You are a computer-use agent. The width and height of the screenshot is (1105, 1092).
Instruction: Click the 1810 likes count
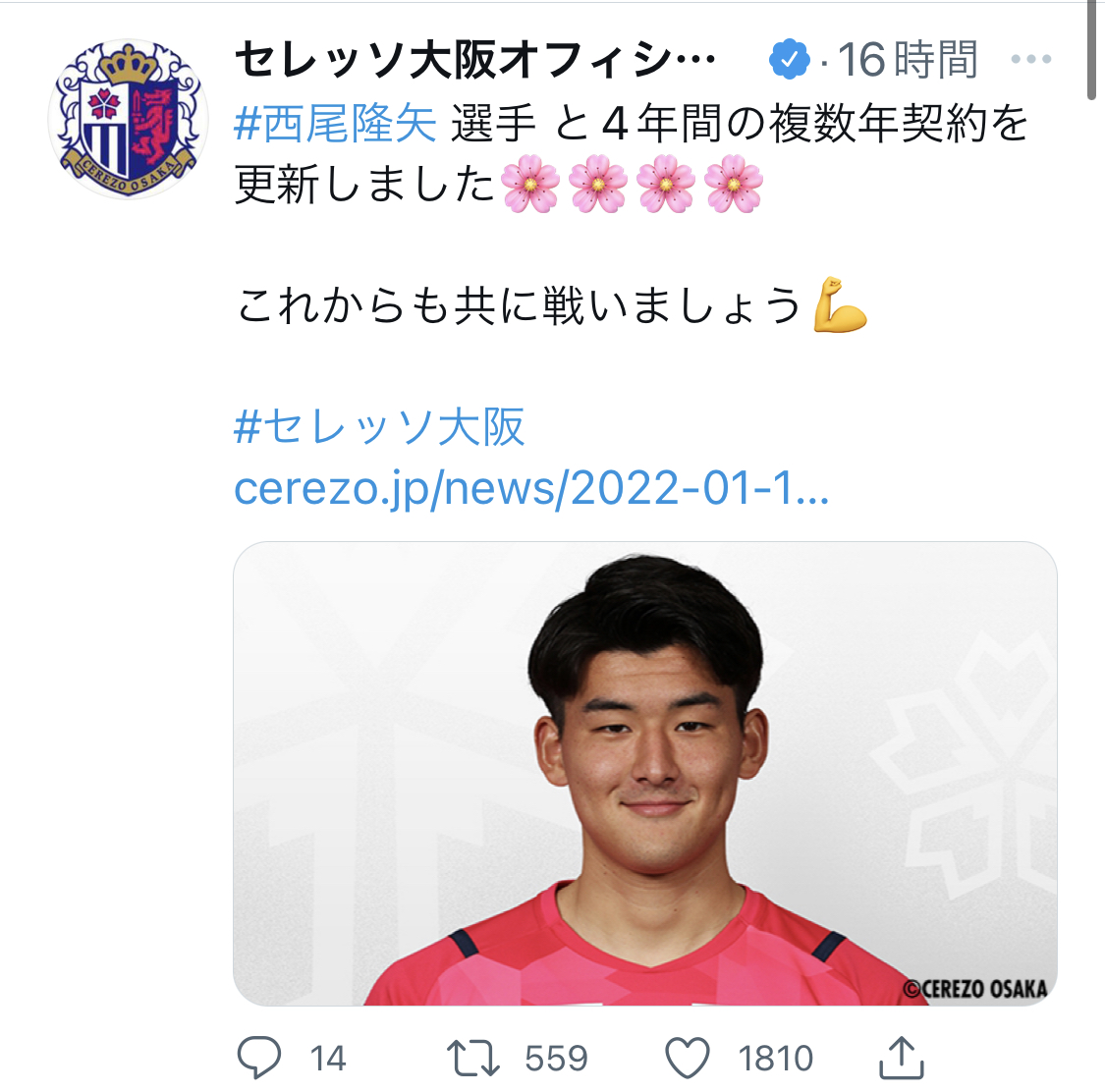tap(775, 1059)
